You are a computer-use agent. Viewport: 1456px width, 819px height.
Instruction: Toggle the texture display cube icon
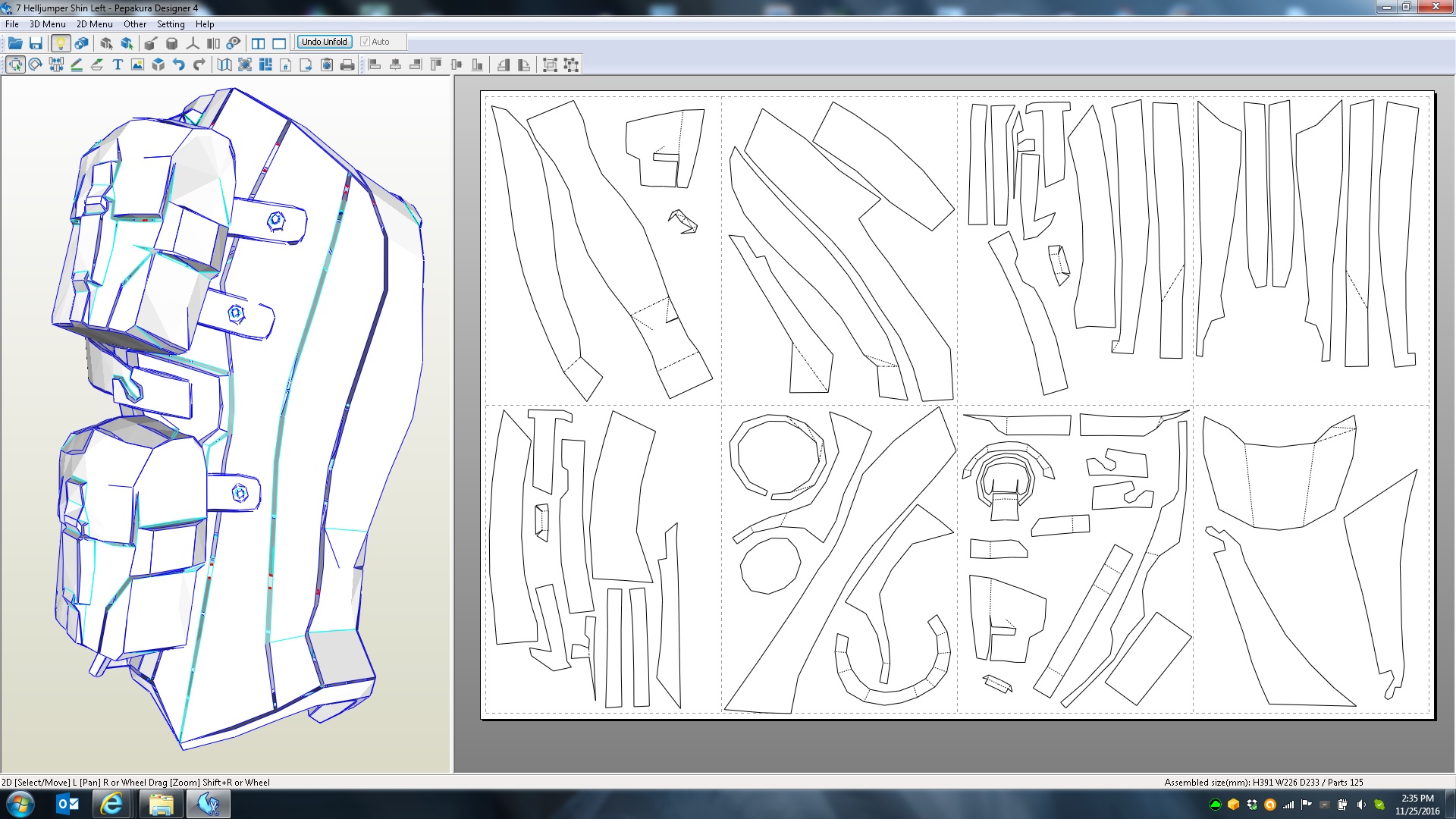81,43
